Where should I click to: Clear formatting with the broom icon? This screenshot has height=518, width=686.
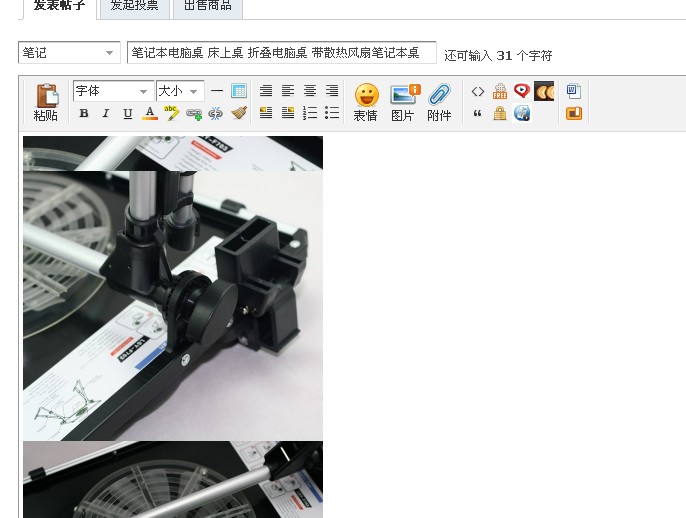(x=239, y=114)
